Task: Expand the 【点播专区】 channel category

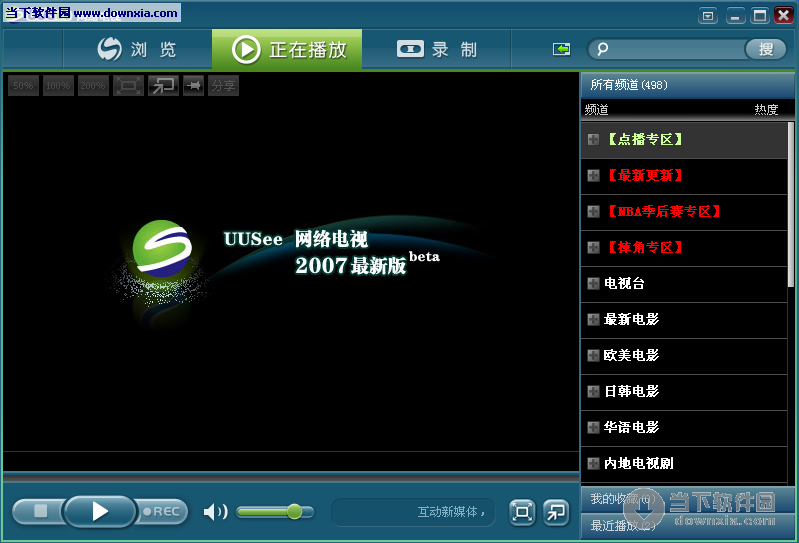Action: point(593,140)
